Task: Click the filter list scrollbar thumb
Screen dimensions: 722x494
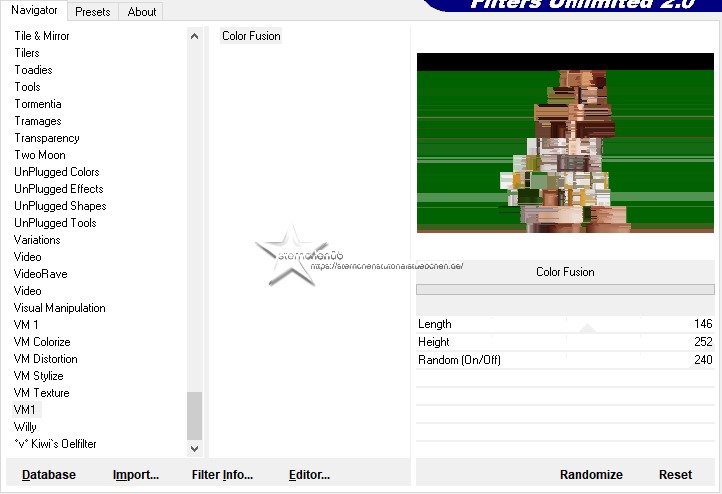Action: click(x=194, y=416)
